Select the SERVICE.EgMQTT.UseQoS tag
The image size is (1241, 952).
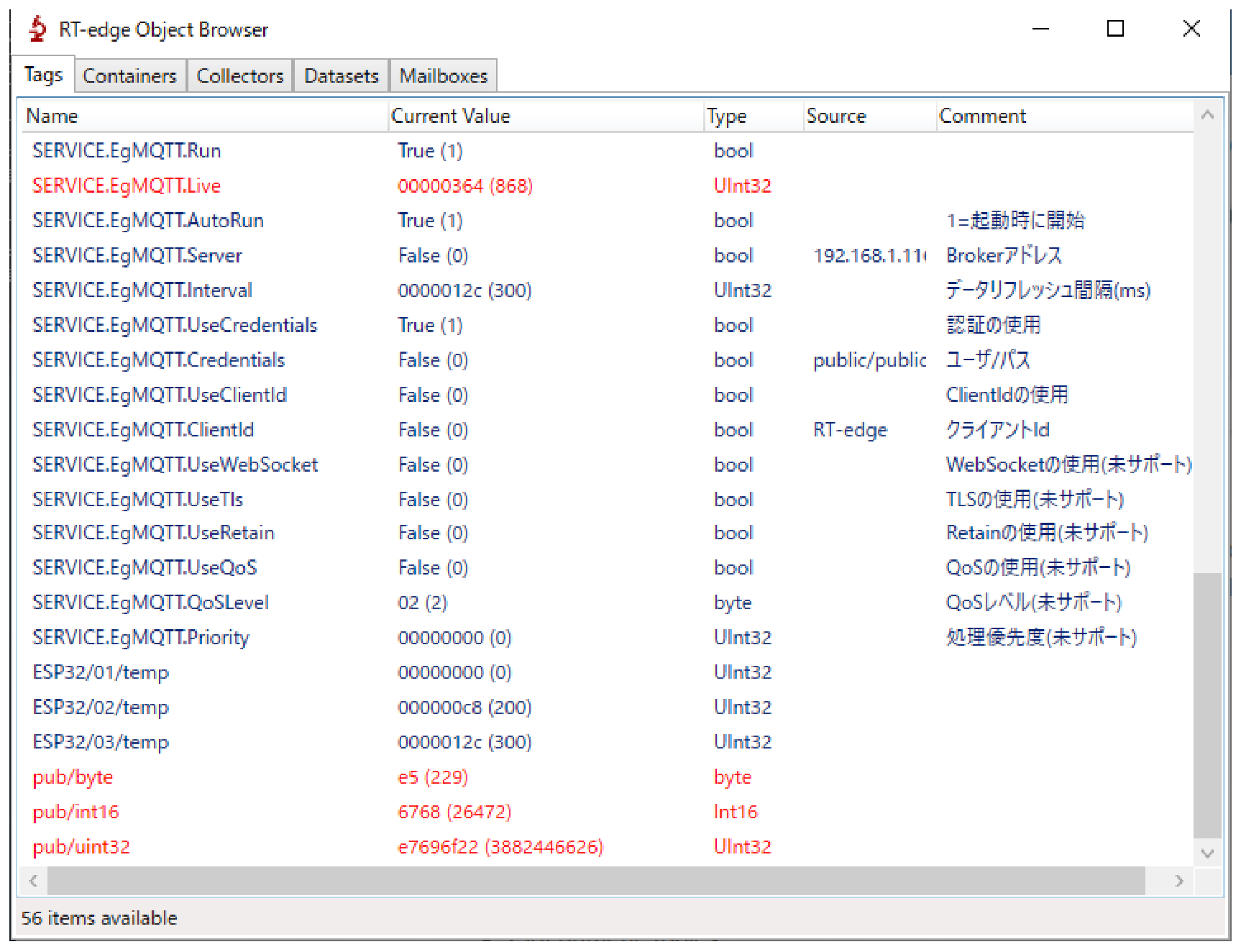[x=145, y=567]
